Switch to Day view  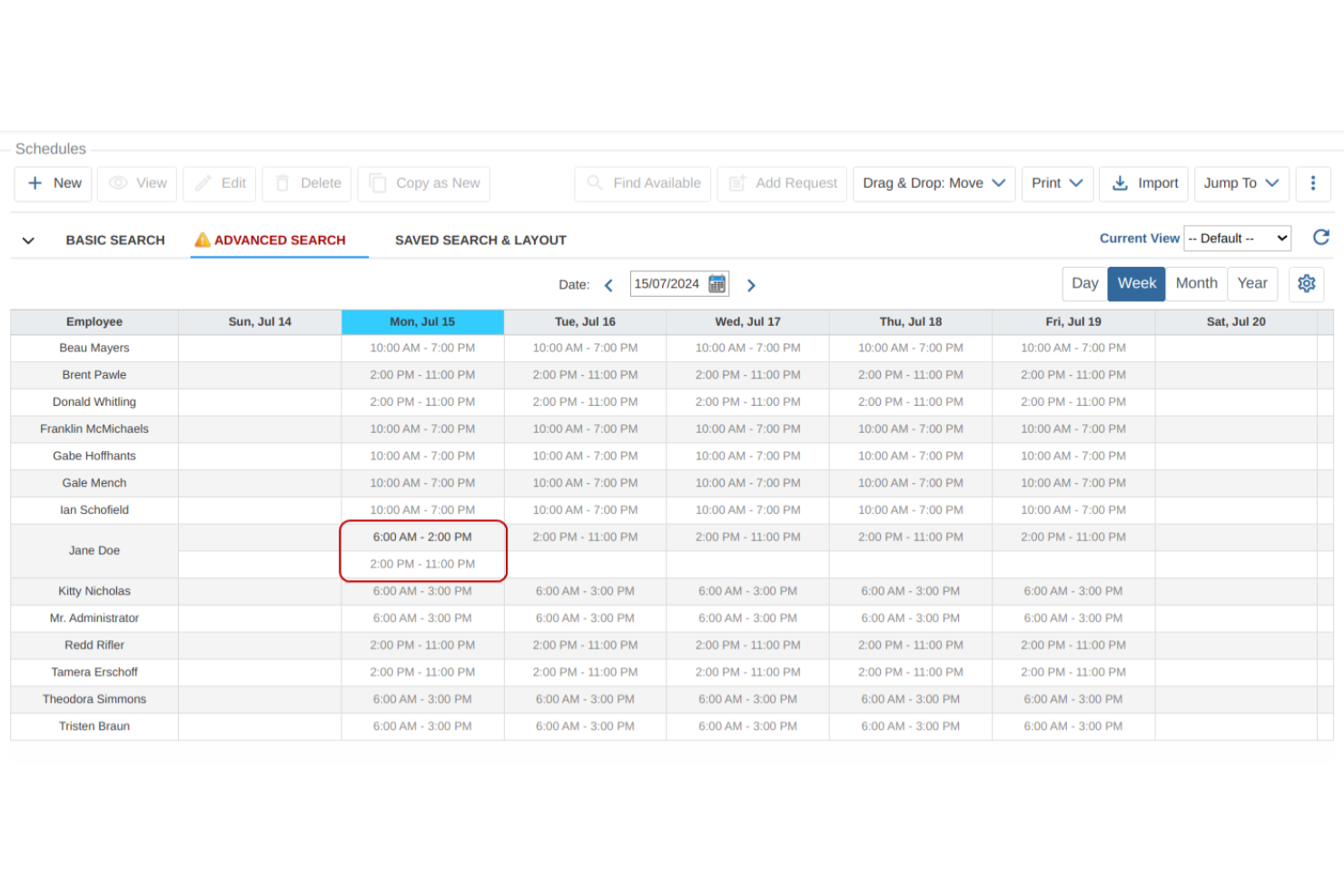1084,283
